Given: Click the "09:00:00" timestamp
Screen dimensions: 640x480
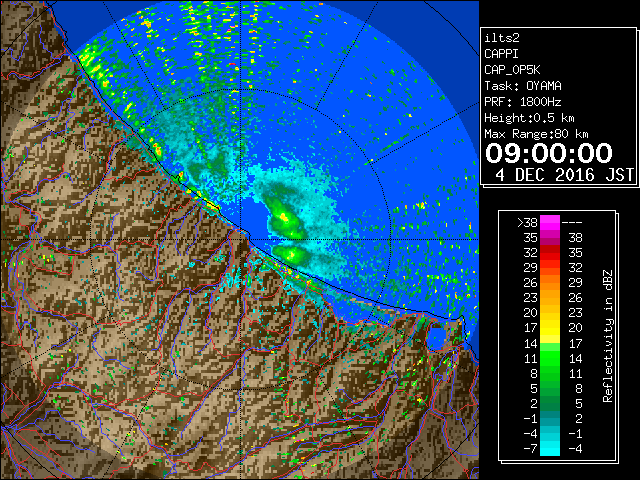Looking at the screenshot, I should 549,153.
